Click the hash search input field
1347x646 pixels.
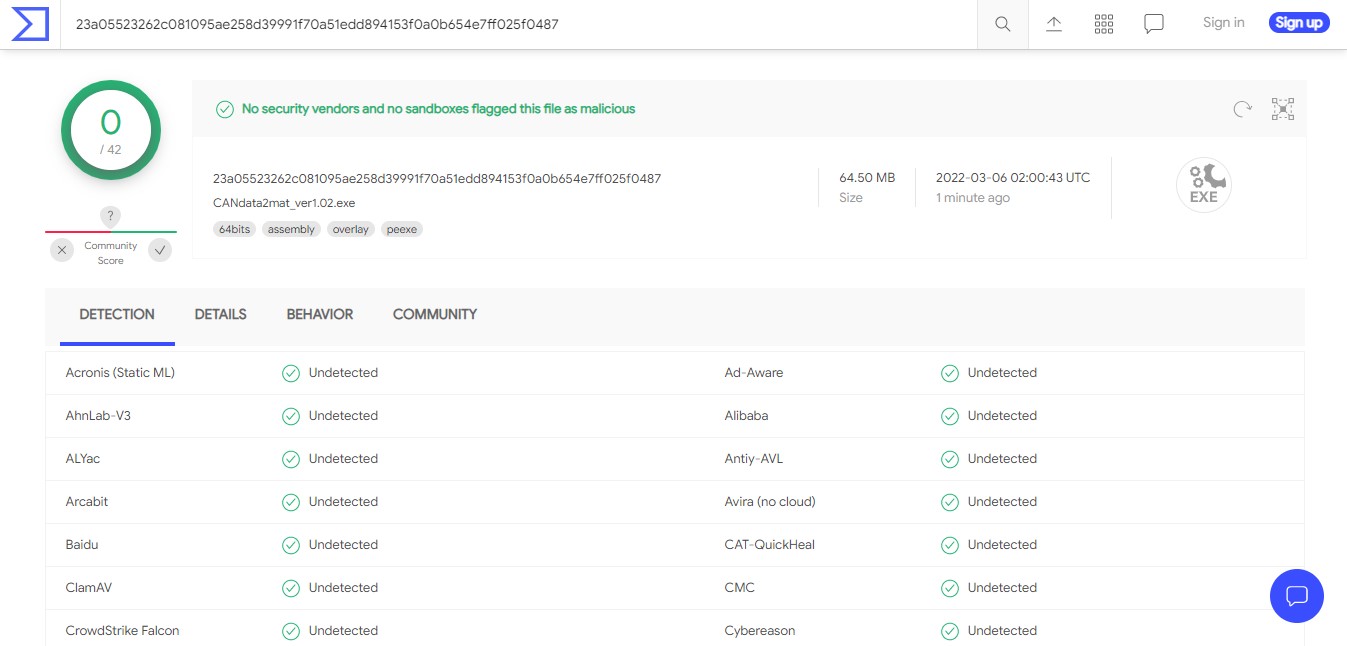click(520, 24)
